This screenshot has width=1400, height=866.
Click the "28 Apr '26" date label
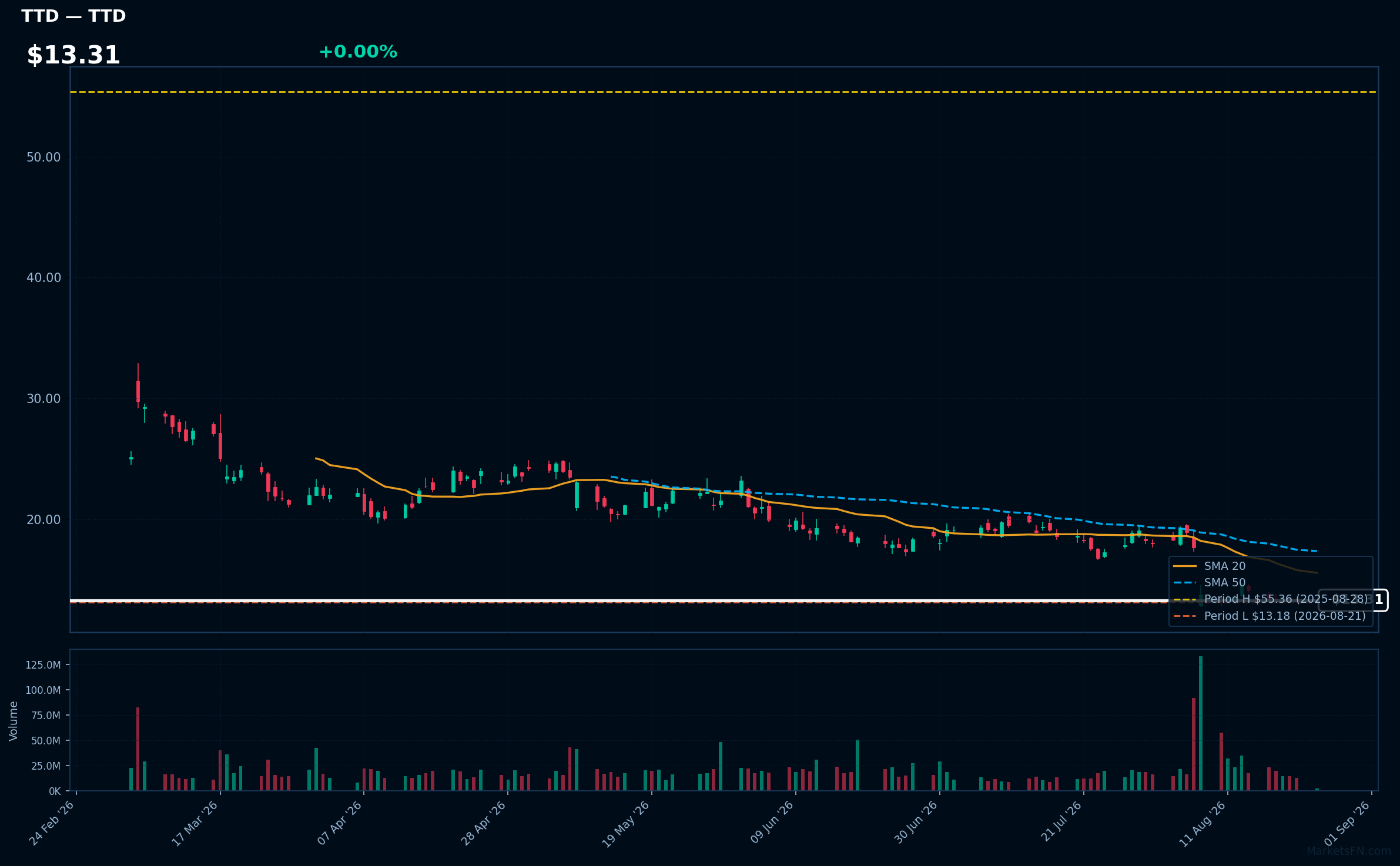click(x=484, y=823)
